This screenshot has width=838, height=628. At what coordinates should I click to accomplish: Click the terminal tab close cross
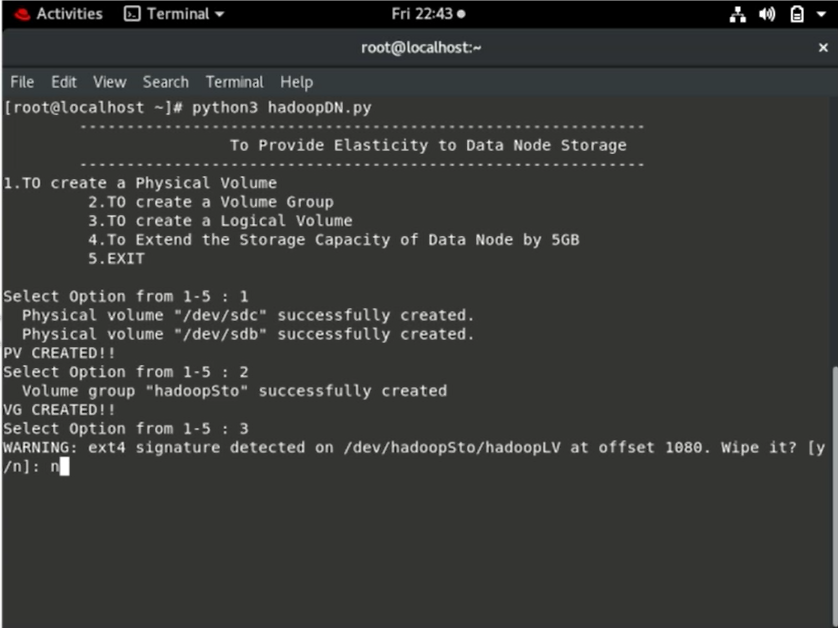coord(822,47)
